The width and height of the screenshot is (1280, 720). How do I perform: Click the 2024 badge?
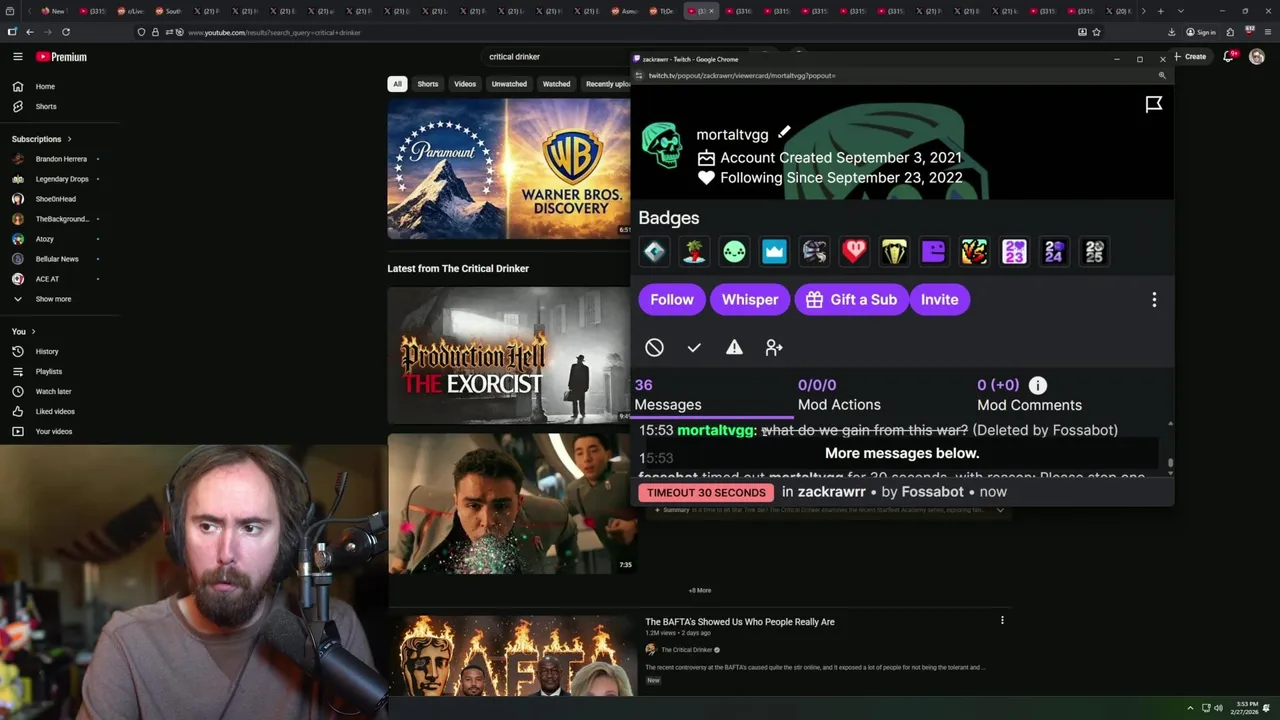(1054, 252)
